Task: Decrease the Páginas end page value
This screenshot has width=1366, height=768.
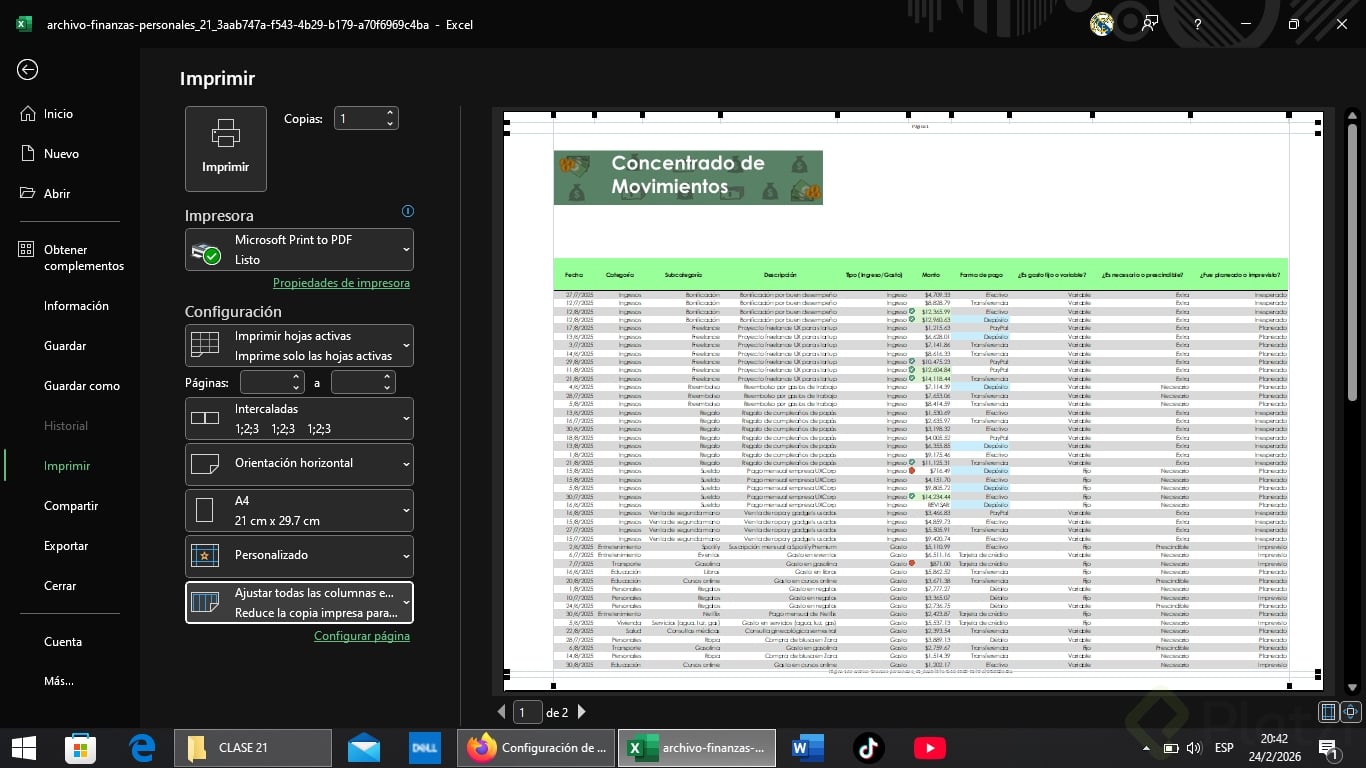Action: (x=388, y=388)
